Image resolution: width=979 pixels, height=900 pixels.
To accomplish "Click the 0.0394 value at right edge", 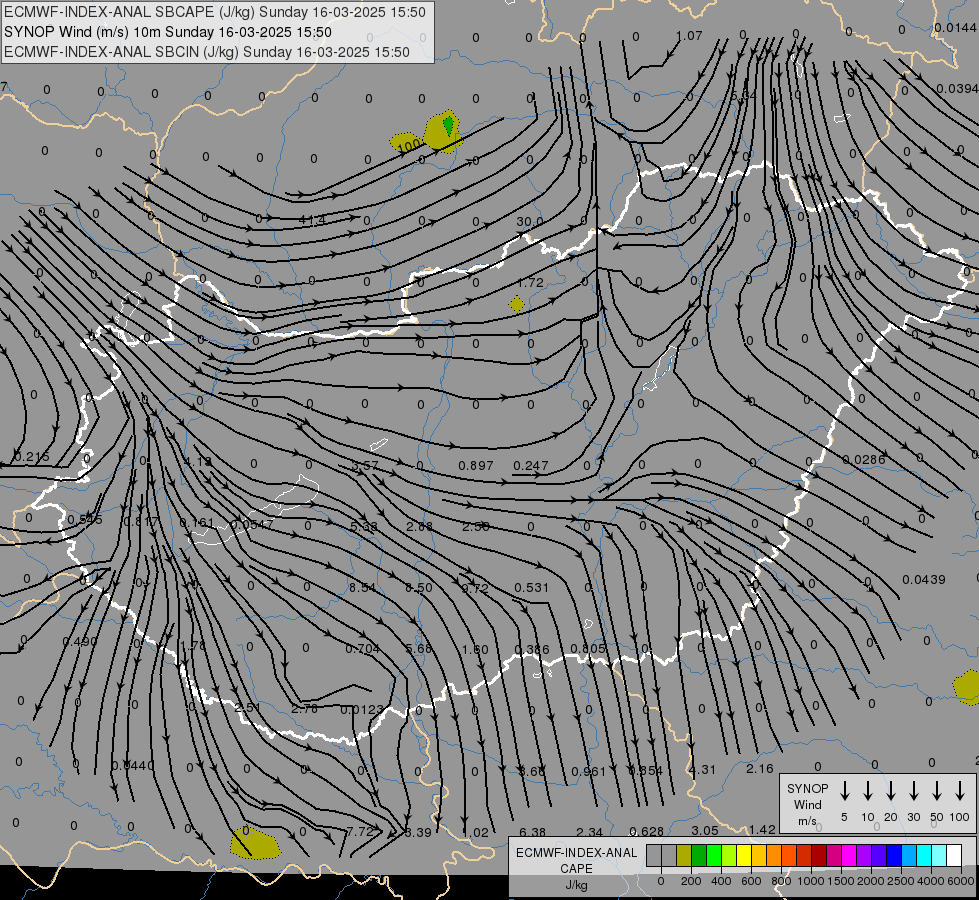I will coord(957,89).
